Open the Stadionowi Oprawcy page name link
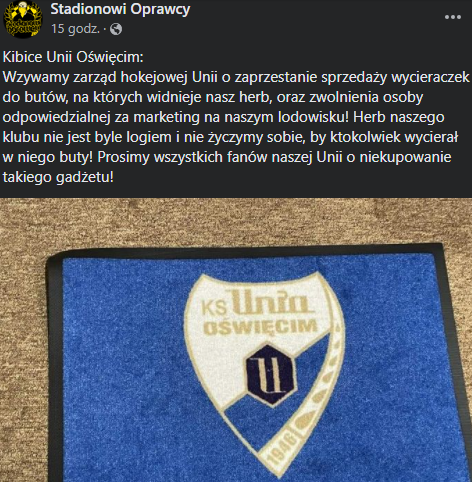The height and width of the screenshot is (482, 472). click(120, 9)
